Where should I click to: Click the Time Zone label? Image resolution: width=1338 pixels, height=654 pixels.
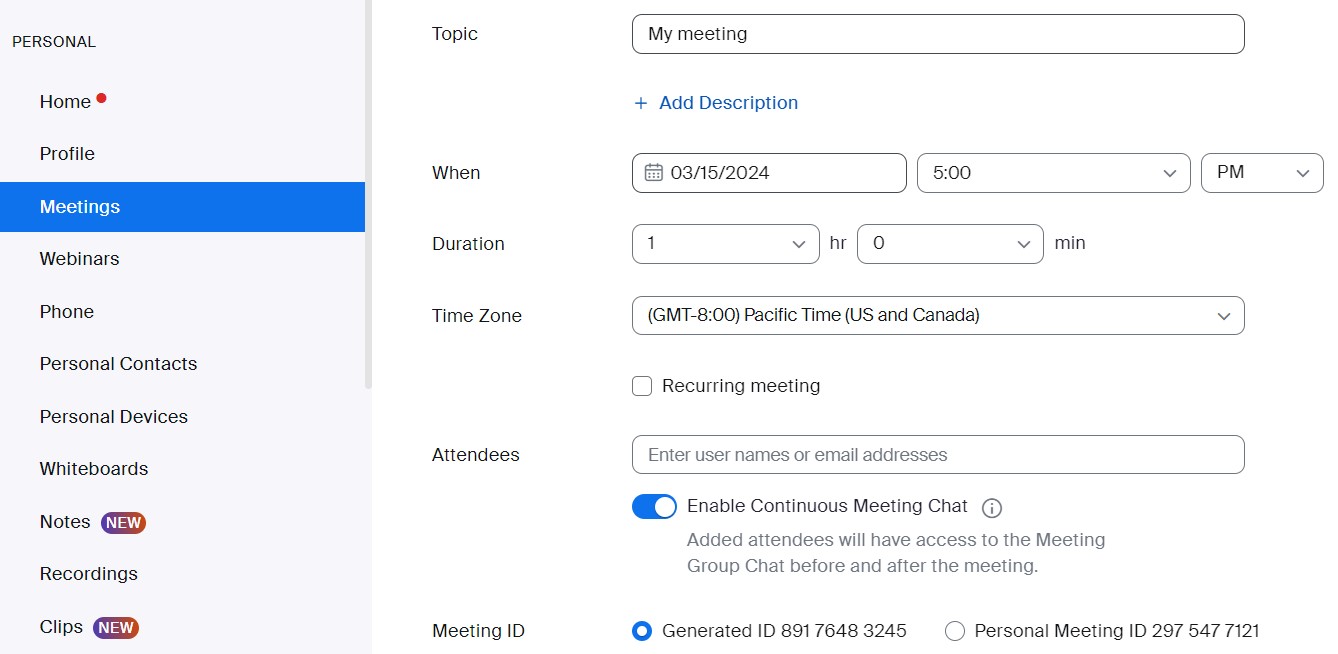477,316
